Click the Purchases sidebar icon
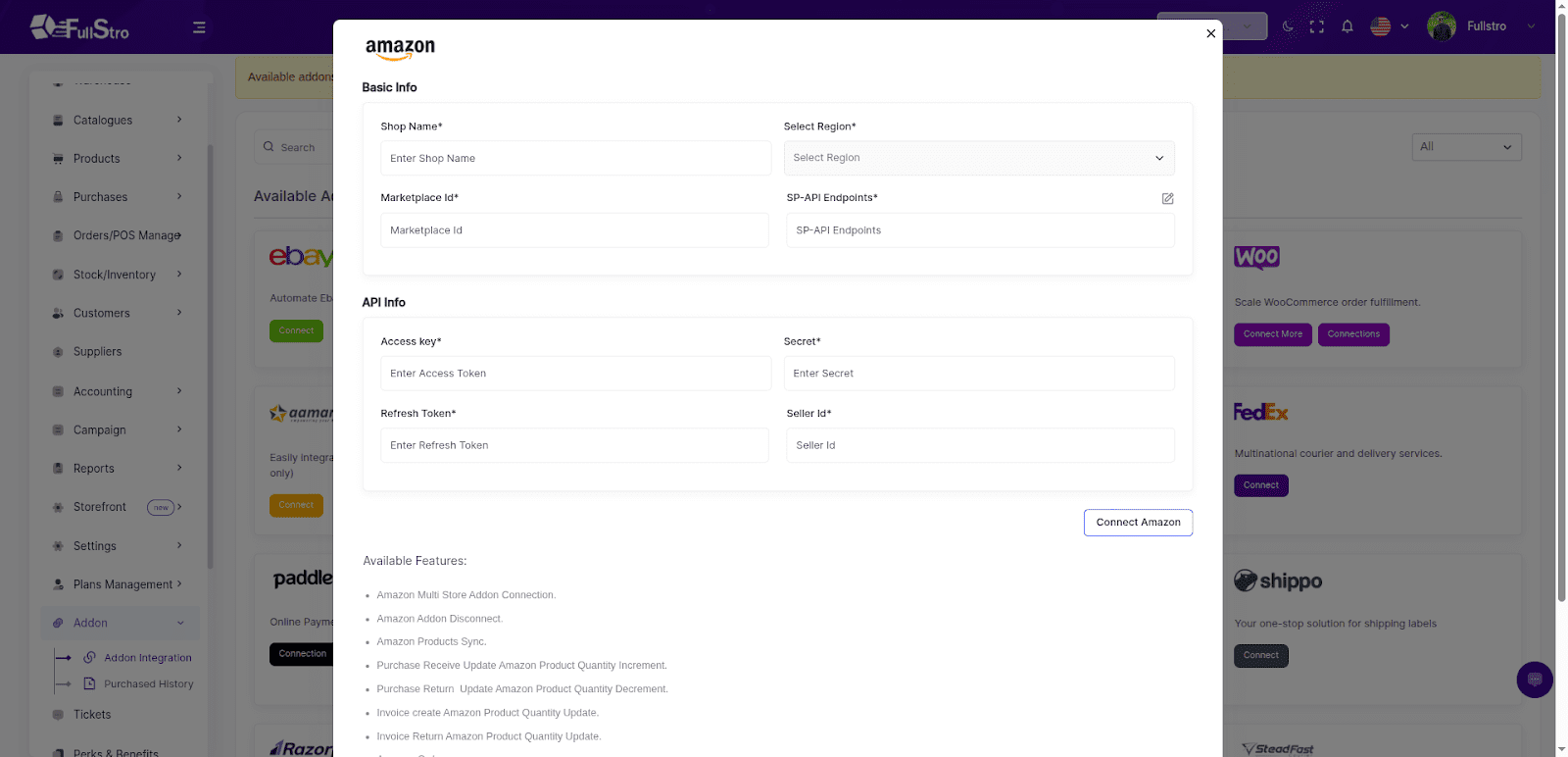Image resolution: width=1568 pixels, height=757 pixels. pyautogui.click(x=58, y=197)
